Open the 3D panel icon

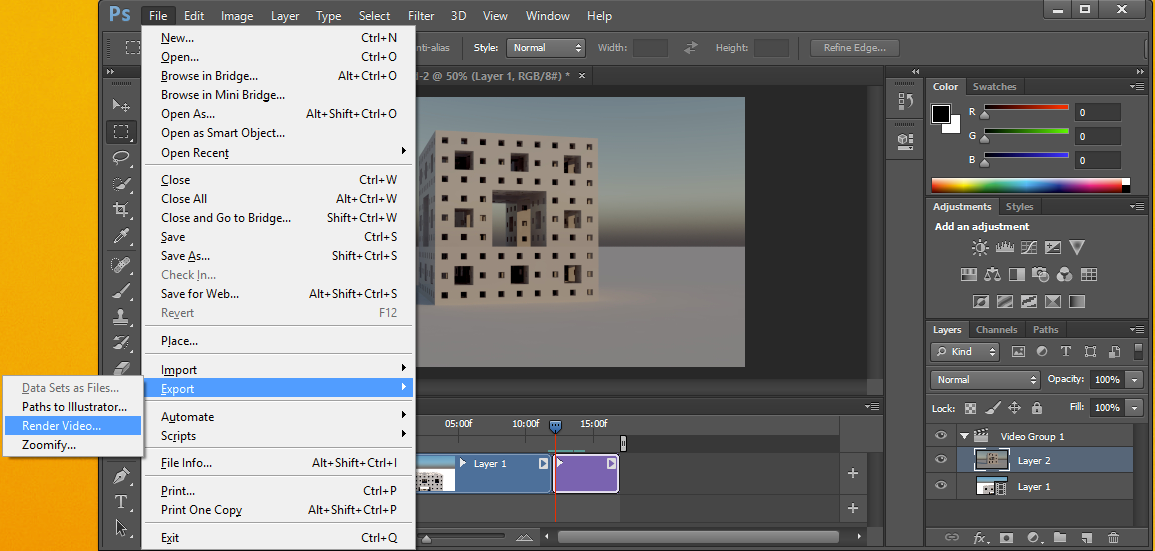[x=905, y=140]
